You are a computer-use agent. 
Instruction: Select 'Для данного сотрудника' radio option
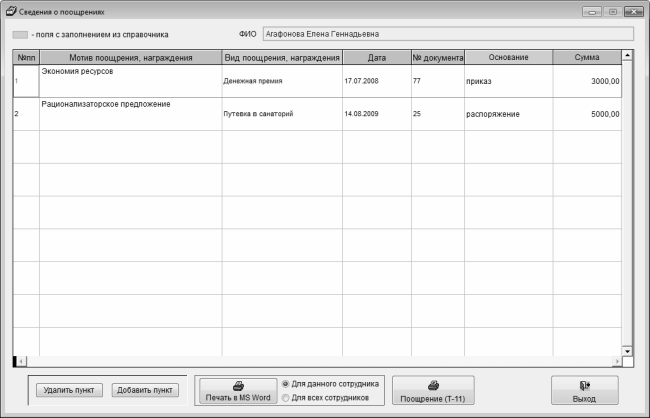[x=286, y=383]
